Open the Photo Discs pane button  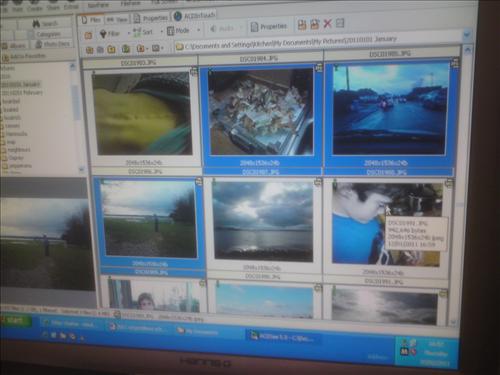coord(52,44)
